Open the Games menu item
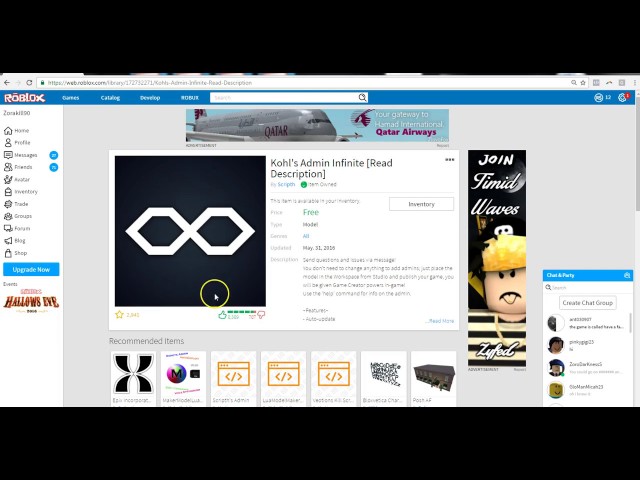The height and width of the screenshot is (480, 640). (71, 98)
